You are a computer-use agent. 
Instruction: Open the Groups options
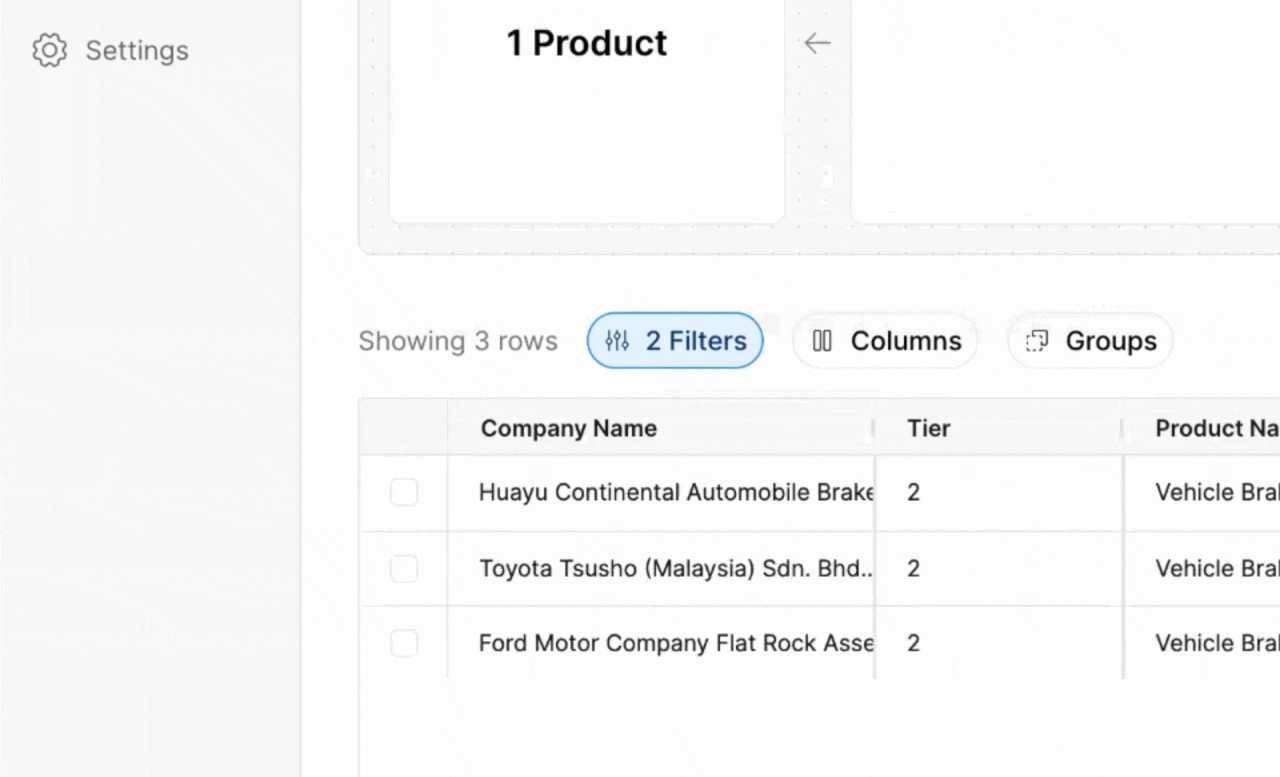point(1090,341)
